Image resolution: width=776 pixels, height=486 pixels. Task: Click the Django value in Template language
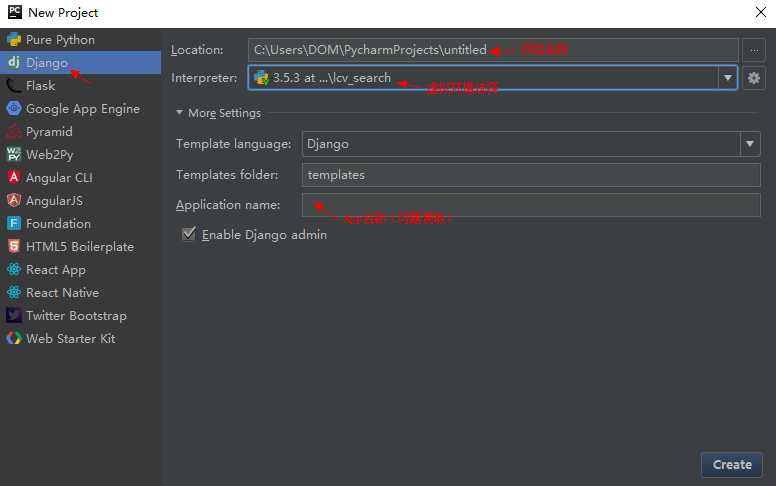tap(328, 144)
